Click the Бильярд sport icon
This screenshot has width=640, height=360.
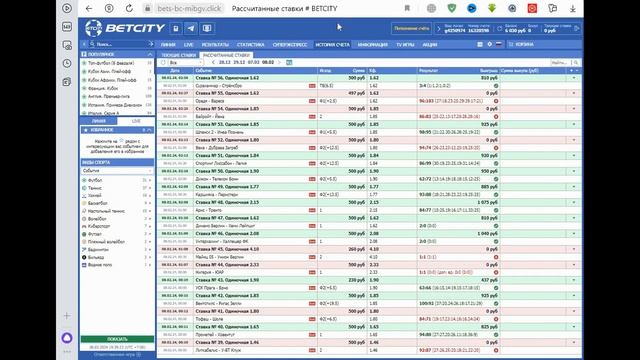[84, 257]
